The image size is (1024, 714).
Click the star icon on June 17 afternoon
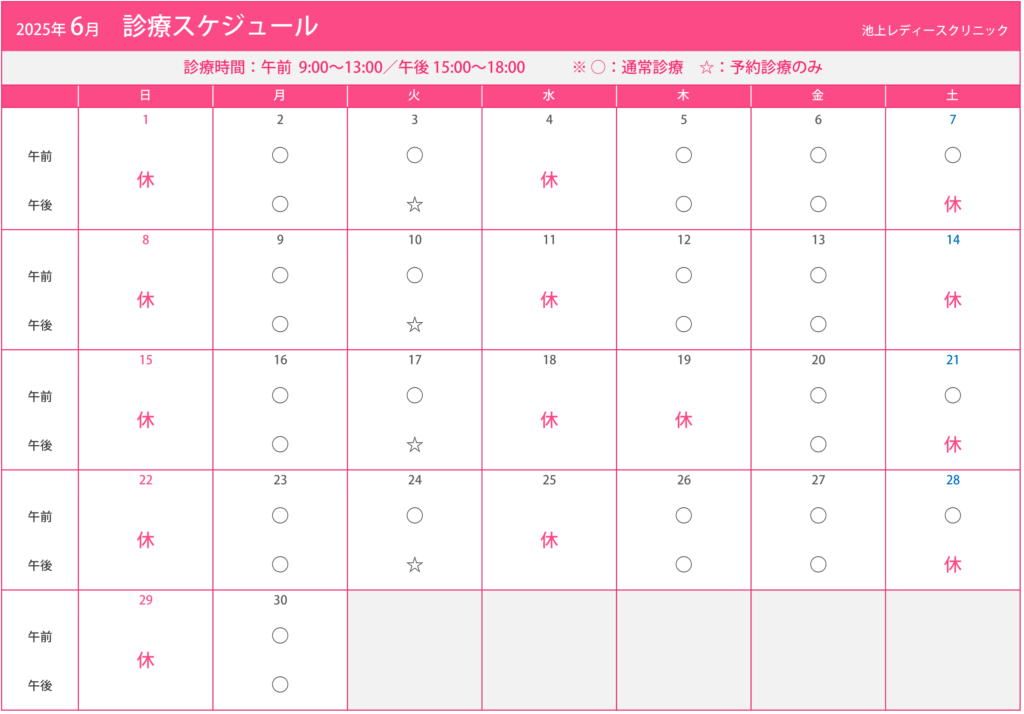coord(415,445)
